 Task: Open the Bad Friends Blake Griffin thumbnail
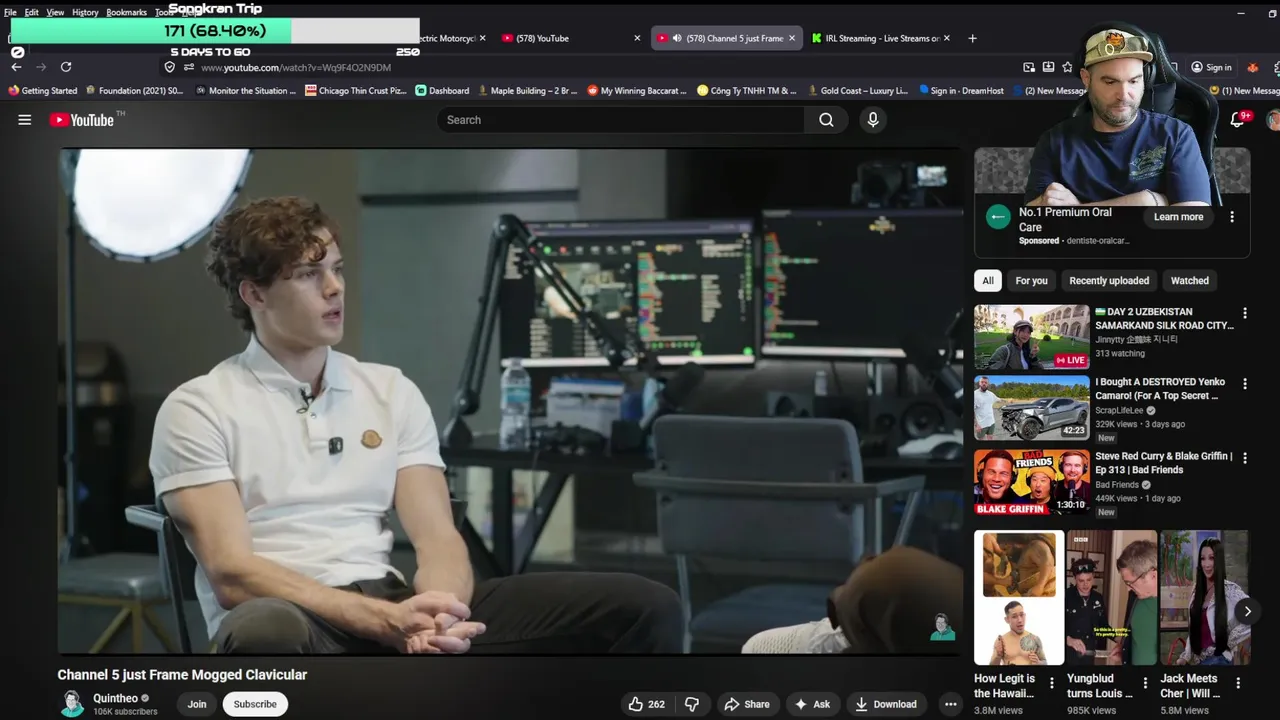pos(1032,482)
